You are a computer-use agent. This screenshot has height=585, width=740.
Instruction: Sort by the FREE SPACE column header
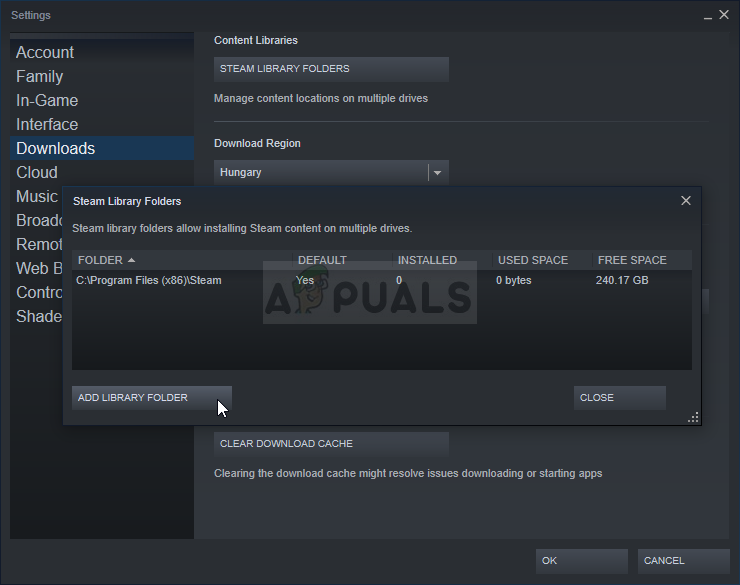(642, 260)
